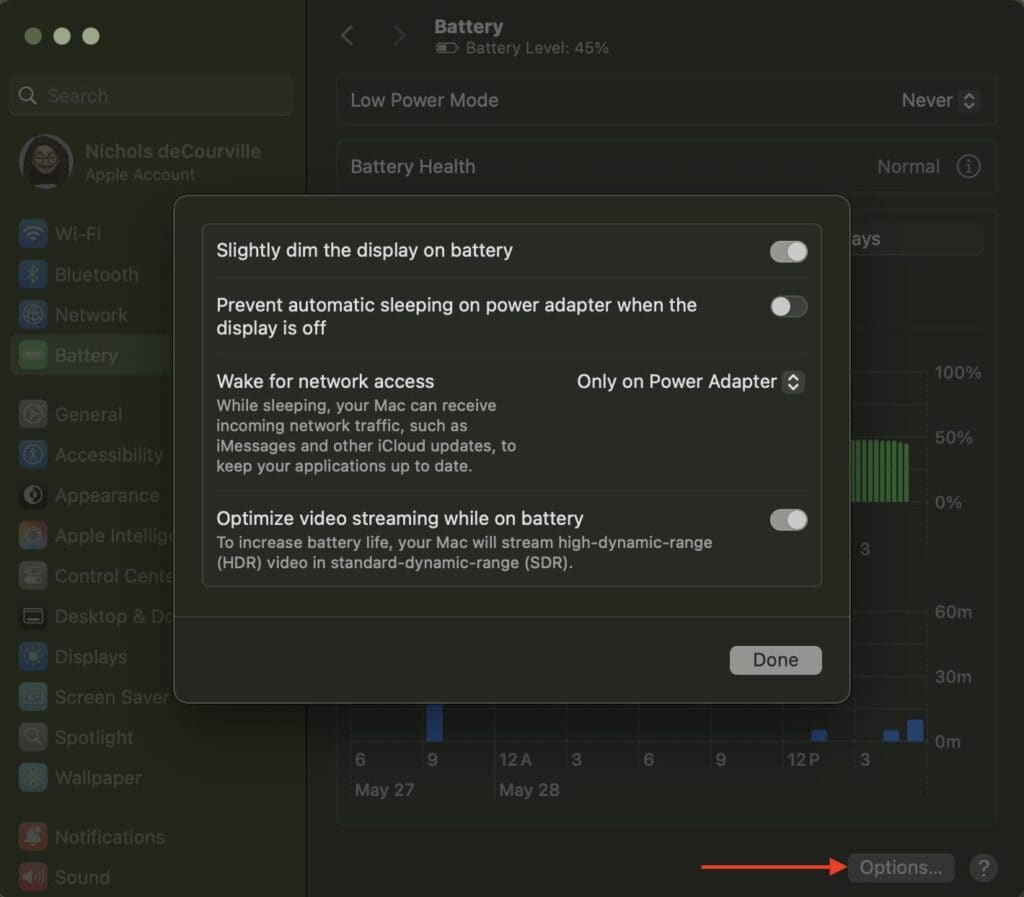This screenshot has width=1024, height=897.
Task: Click the Displays sun icon
Action: pos(33,657)
